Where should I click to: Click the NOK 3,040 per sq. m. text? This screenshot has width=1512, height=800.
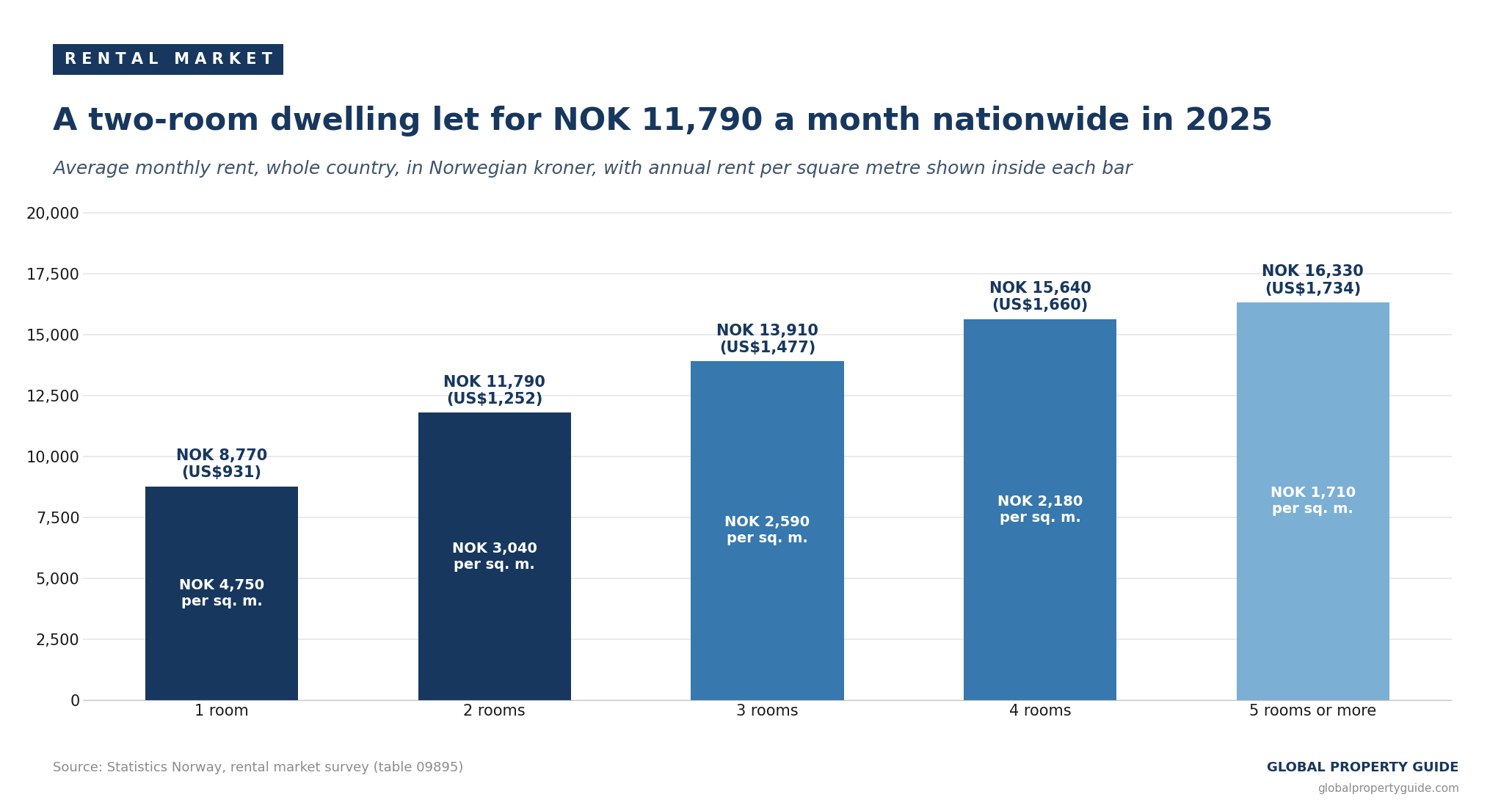coord(495,556)
